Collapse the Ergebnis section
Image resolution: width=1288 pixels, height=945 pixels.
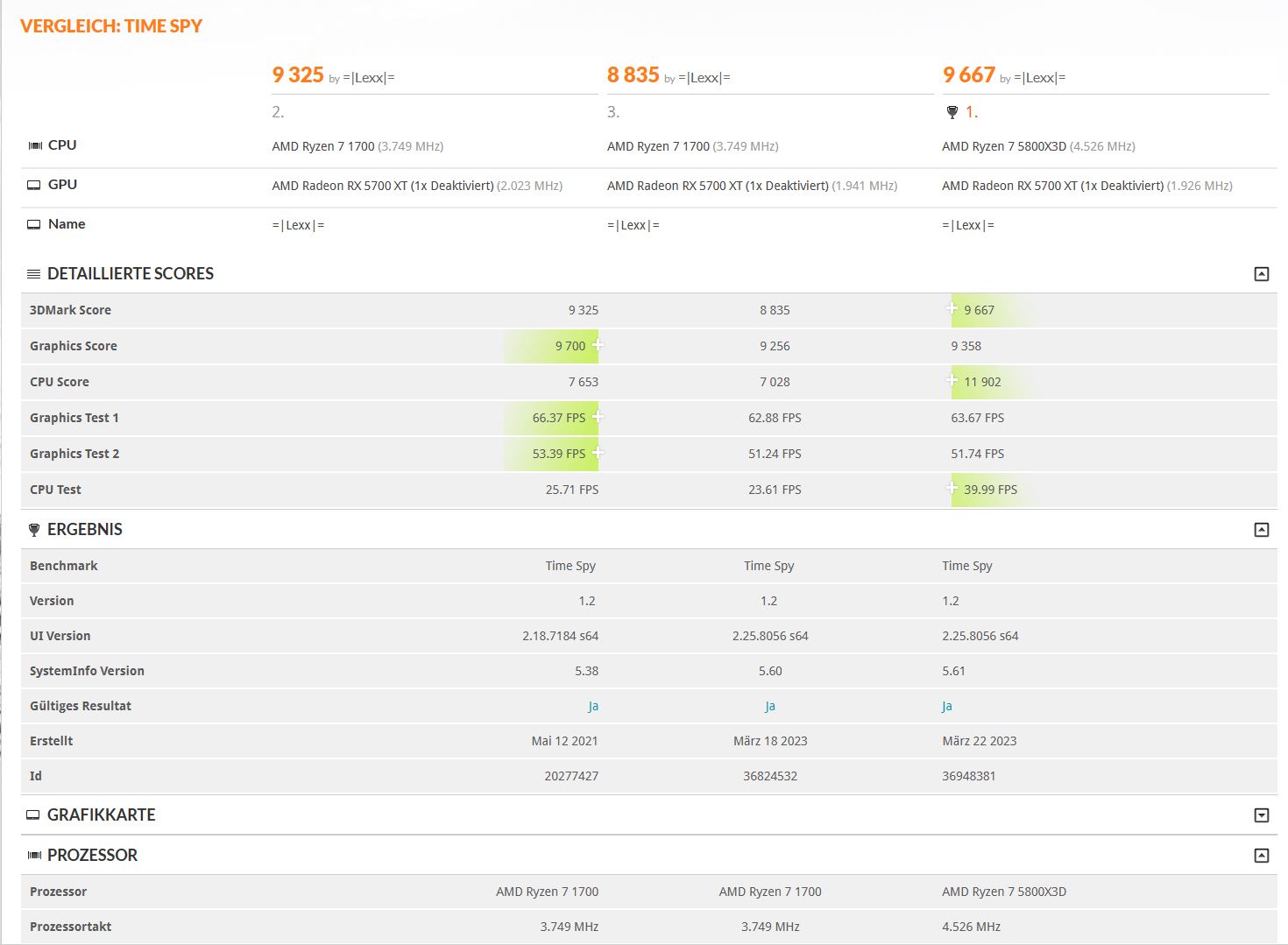click(1262, 530)
